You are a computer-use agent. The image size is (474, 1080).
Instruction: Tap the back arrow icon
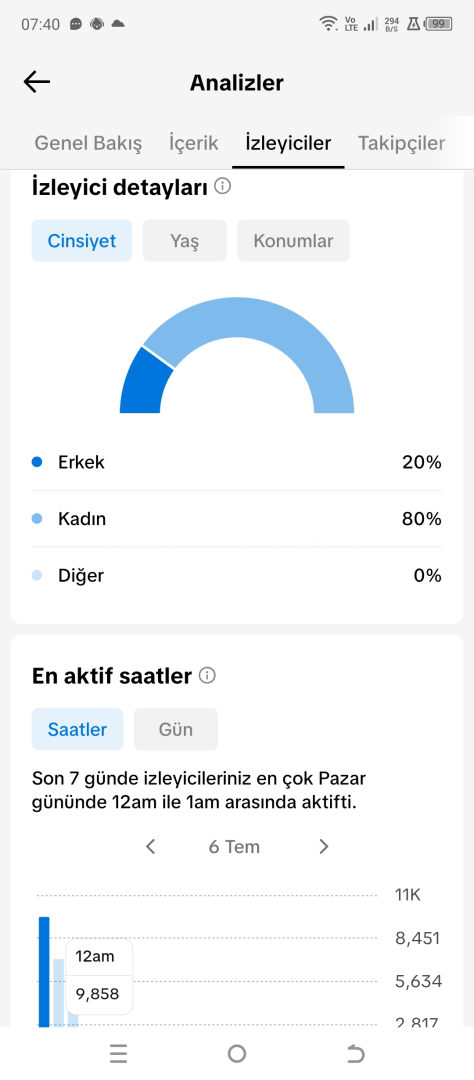point(37,83)
